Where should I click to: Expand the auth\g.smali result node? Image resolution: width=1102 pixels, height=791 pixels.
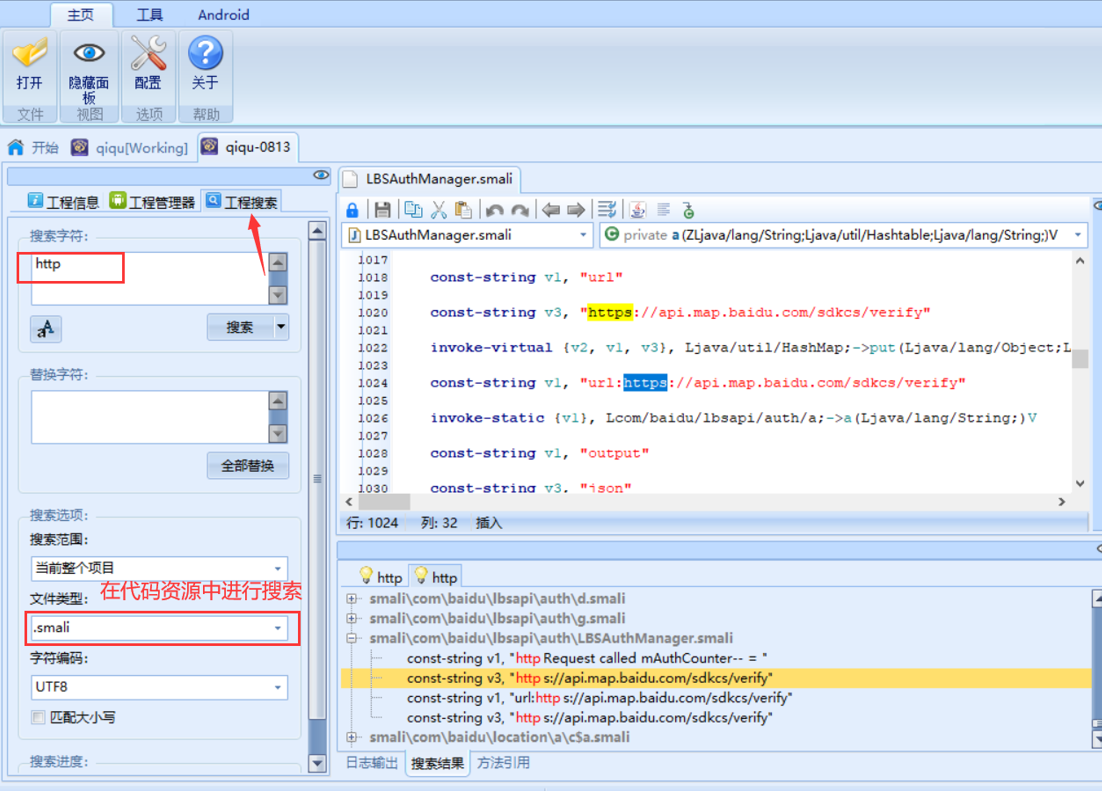coord(351,618)
